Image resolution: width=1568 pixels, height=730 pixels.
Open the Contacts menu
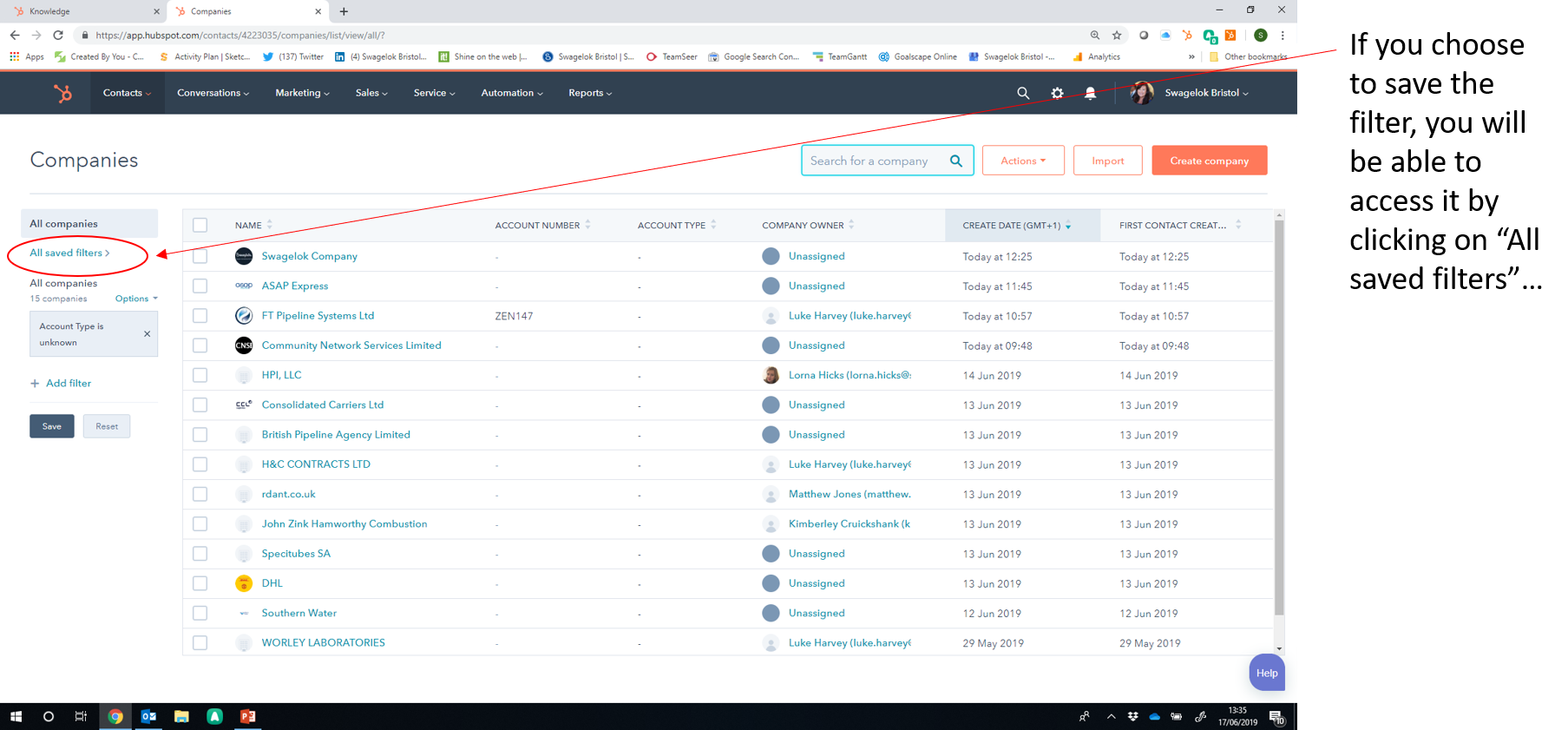pos(127,93)
